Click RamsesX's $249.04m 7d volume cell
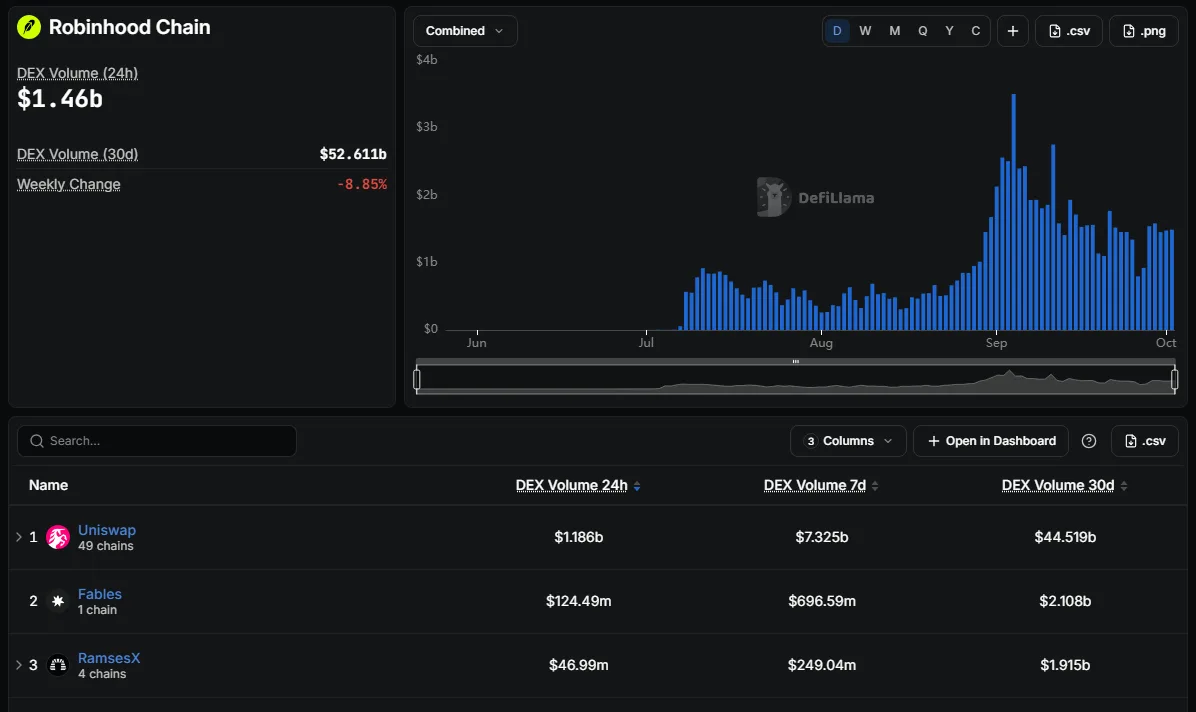 click(822, 665)
